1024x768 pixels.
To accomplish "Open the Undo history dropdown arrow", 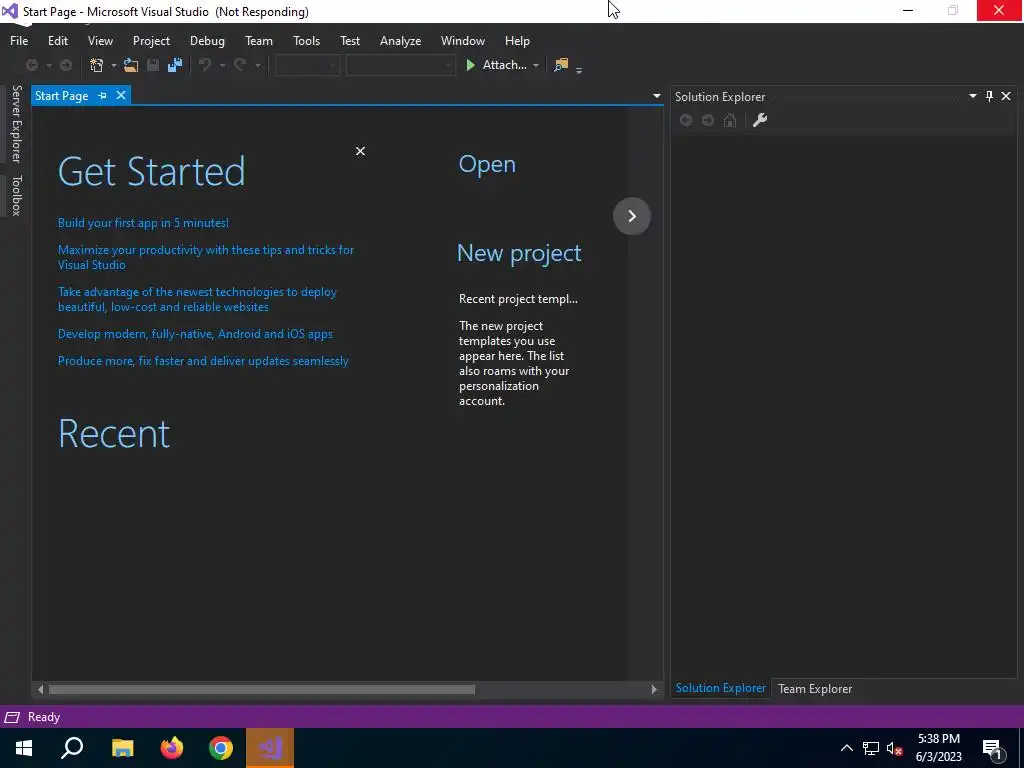I will 222,65.
